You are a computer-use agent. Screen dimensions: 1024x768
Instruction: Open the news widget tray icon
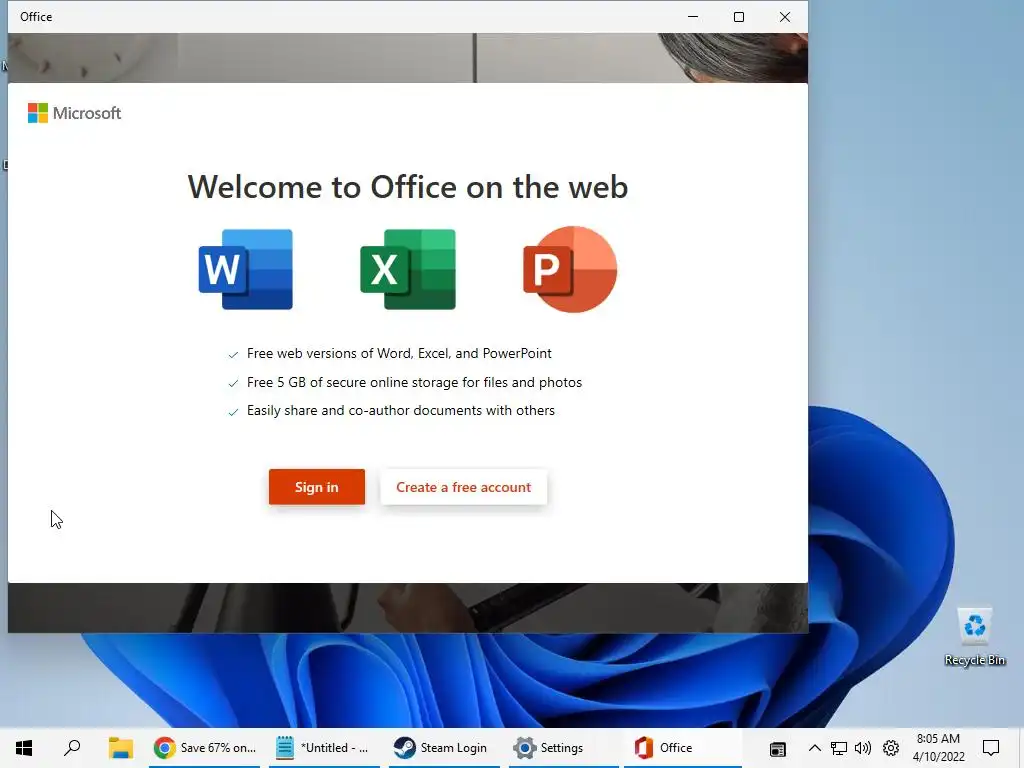pos(777,748)
